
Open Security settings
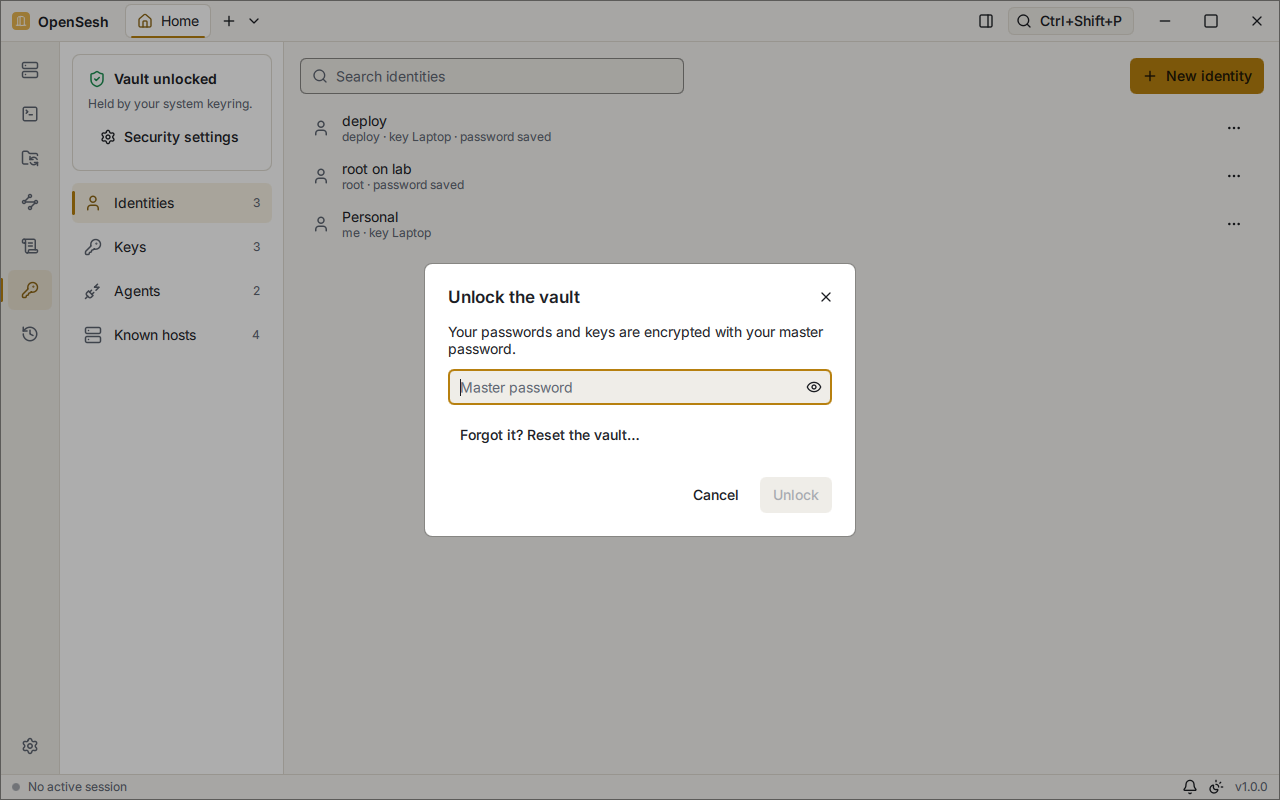pyautogui.click(x=170, y=137)
